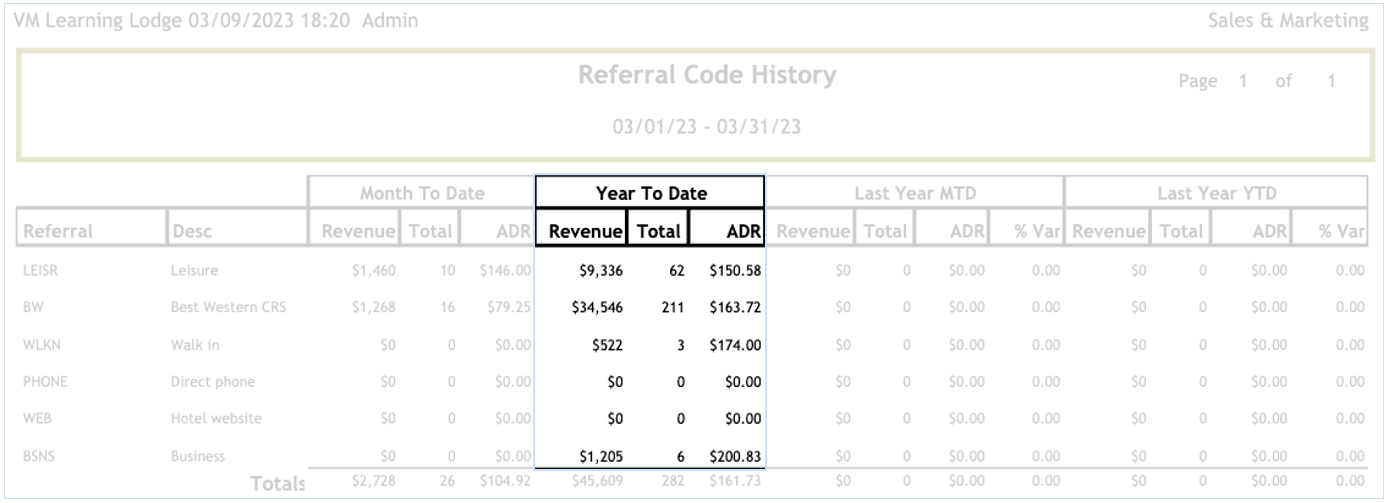Image resolution: width=1390 pixels, height=503 pixels.
Task: Select the Desc column header
Action: pyautogui.click(x=192, y=232)
